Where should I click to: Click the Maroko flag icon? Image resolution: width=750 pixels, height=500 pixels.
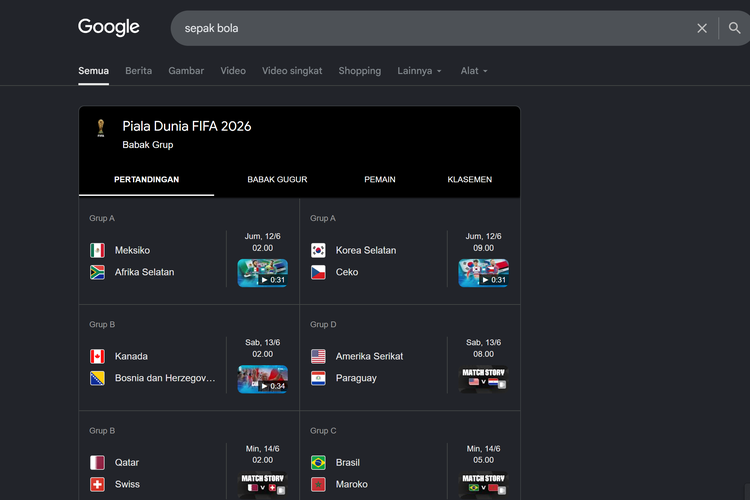319,485
